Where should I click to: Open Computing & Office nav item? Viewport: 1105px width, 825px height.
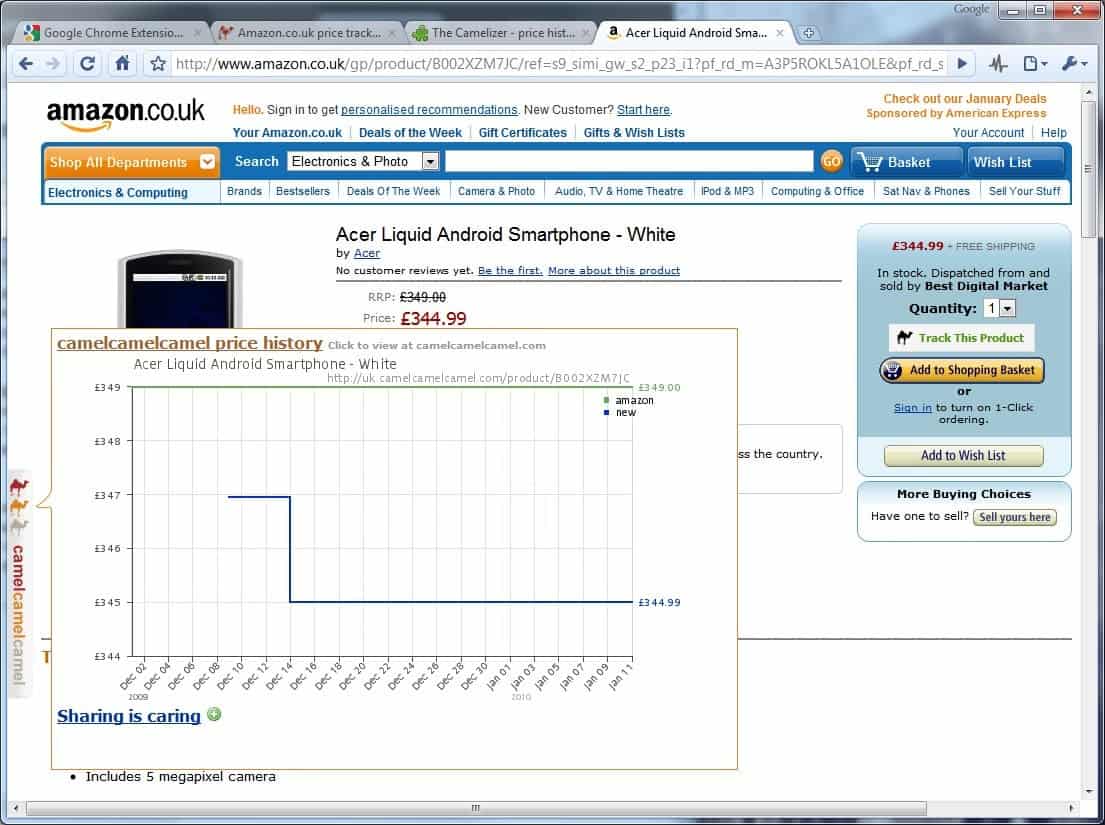coord(817,191)
